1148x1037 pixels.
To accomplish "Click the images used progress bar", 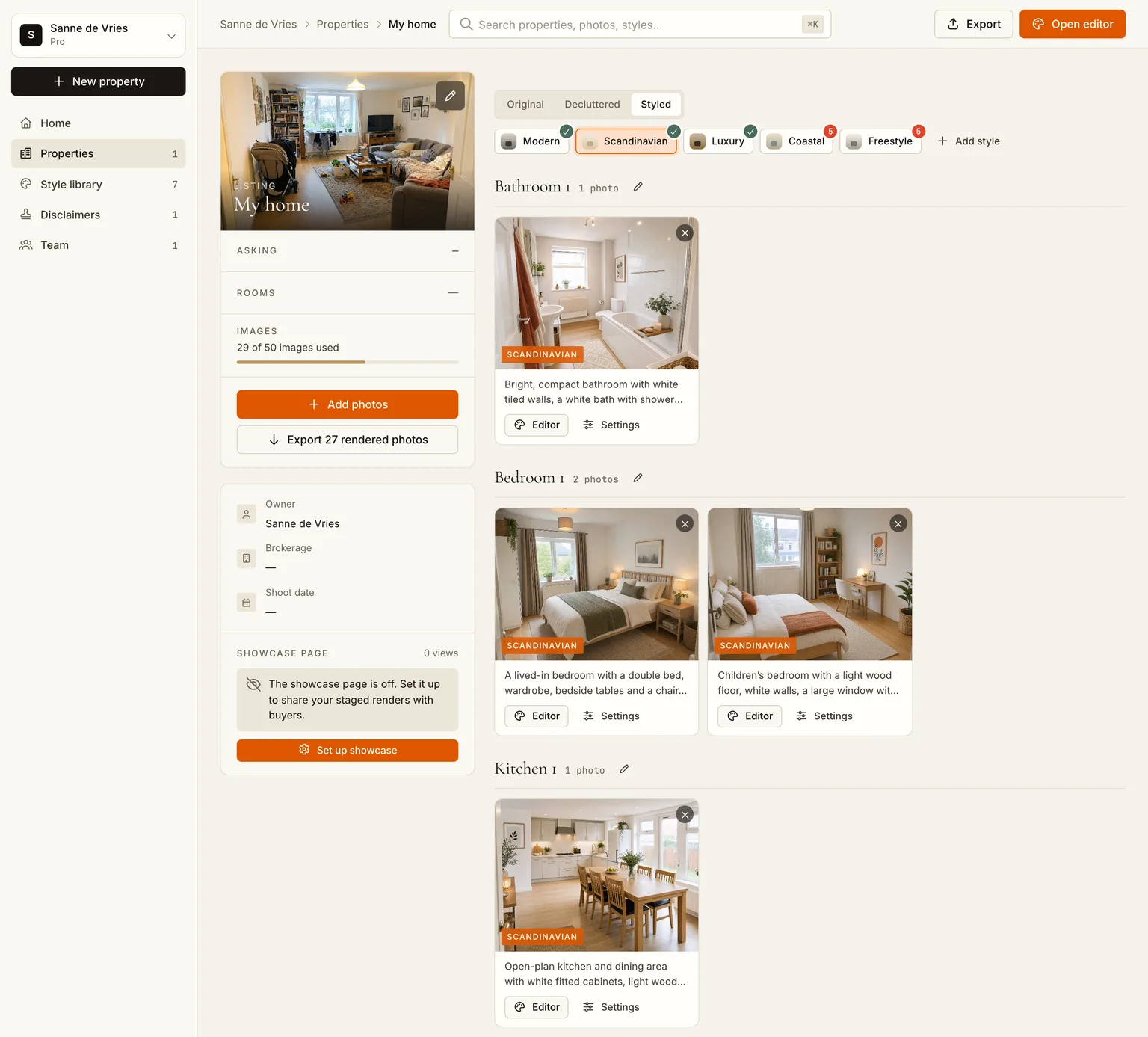I will click(348, 362).
